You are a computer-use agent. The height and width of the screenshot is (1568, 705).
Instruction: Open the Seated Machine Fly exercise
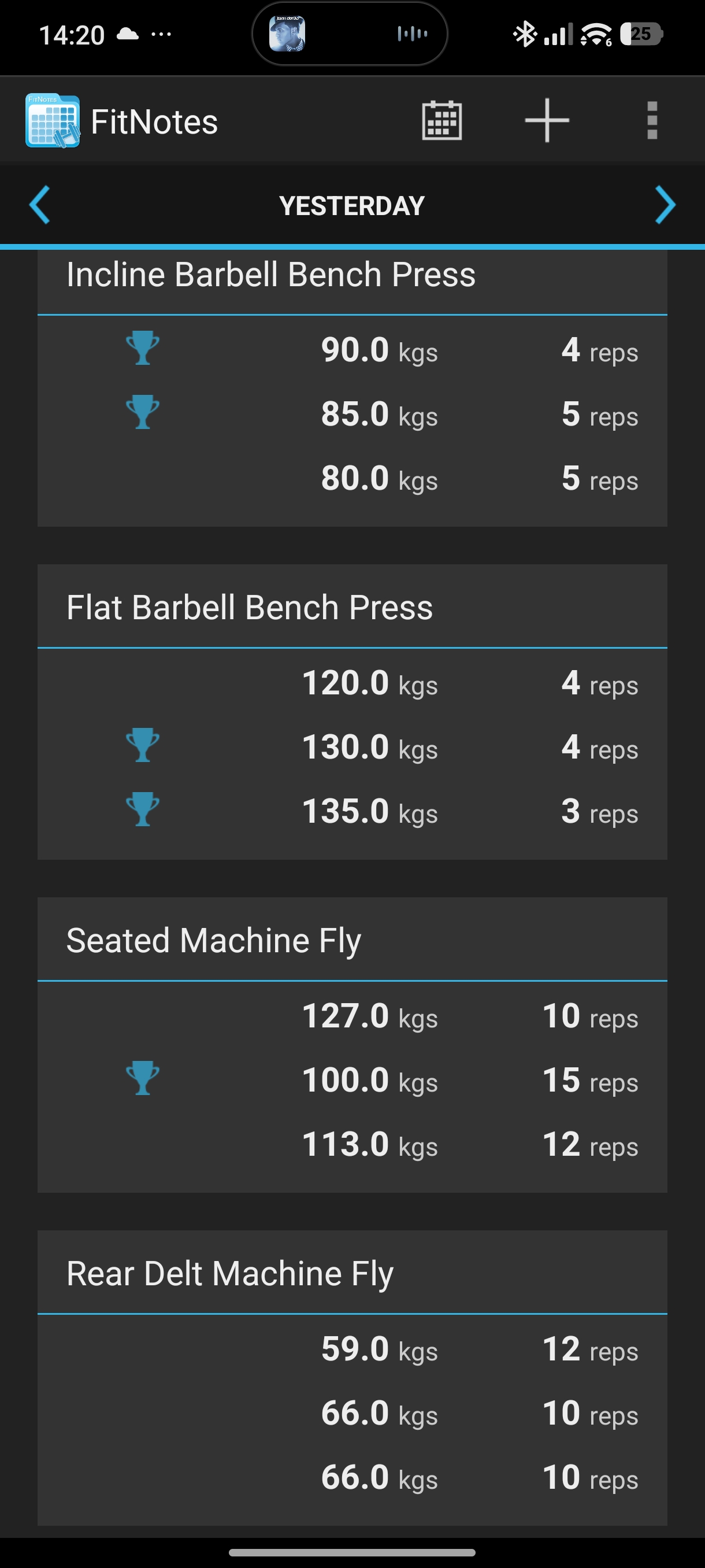[213, 941]
